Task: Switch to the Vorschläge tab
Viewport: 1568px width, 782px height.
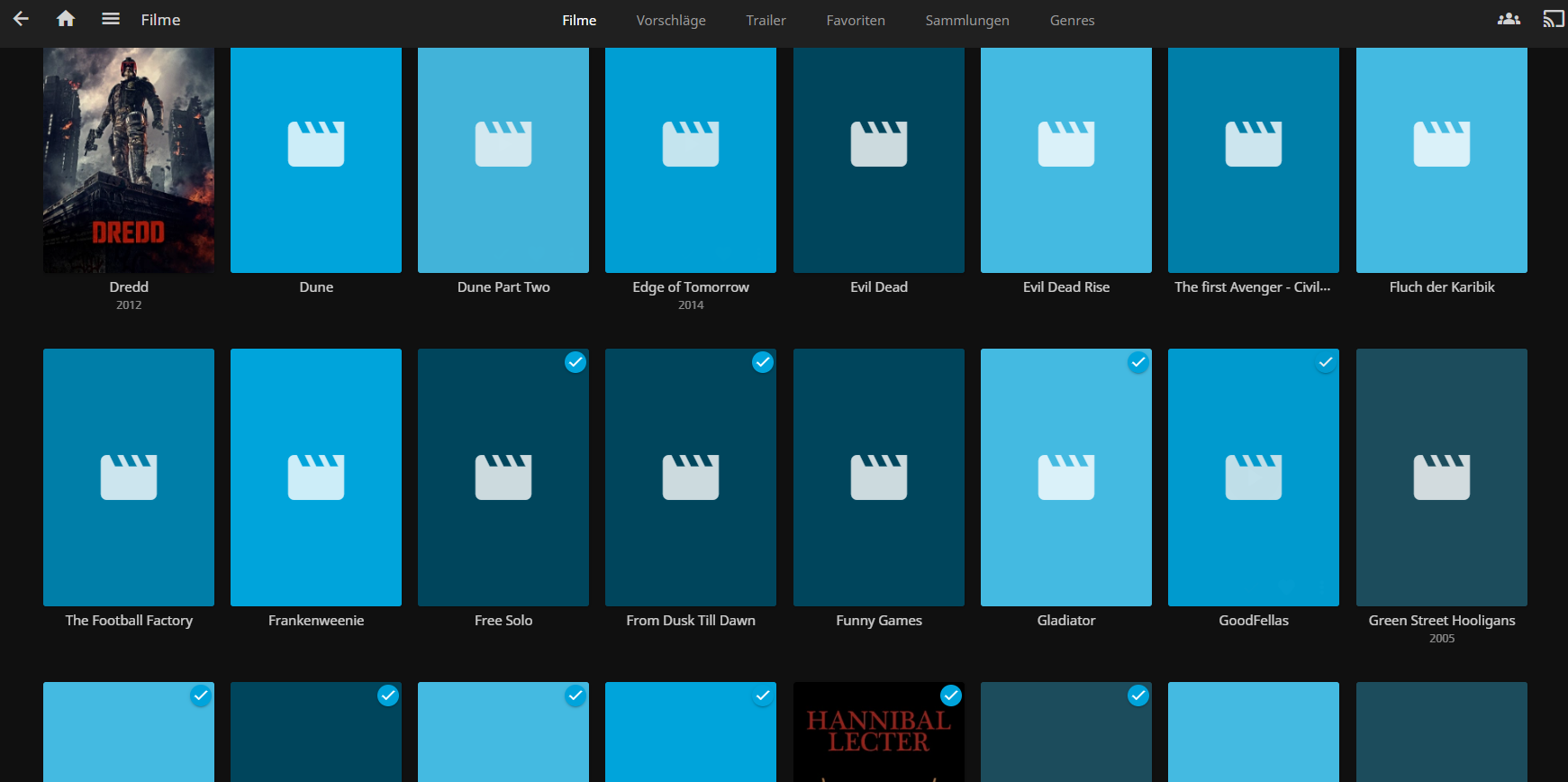Action: pyautogui.click(x=671, y=20)
